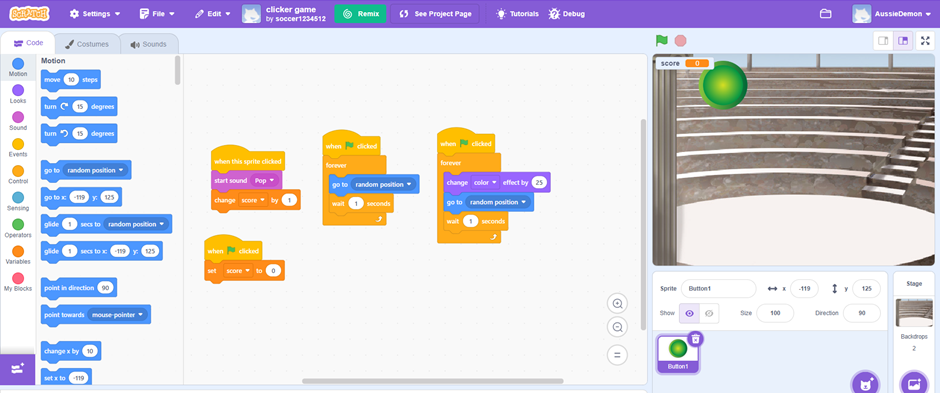Open Tutorials
Image resolution: width=940 pixels, height=393 pixels.
517,14
